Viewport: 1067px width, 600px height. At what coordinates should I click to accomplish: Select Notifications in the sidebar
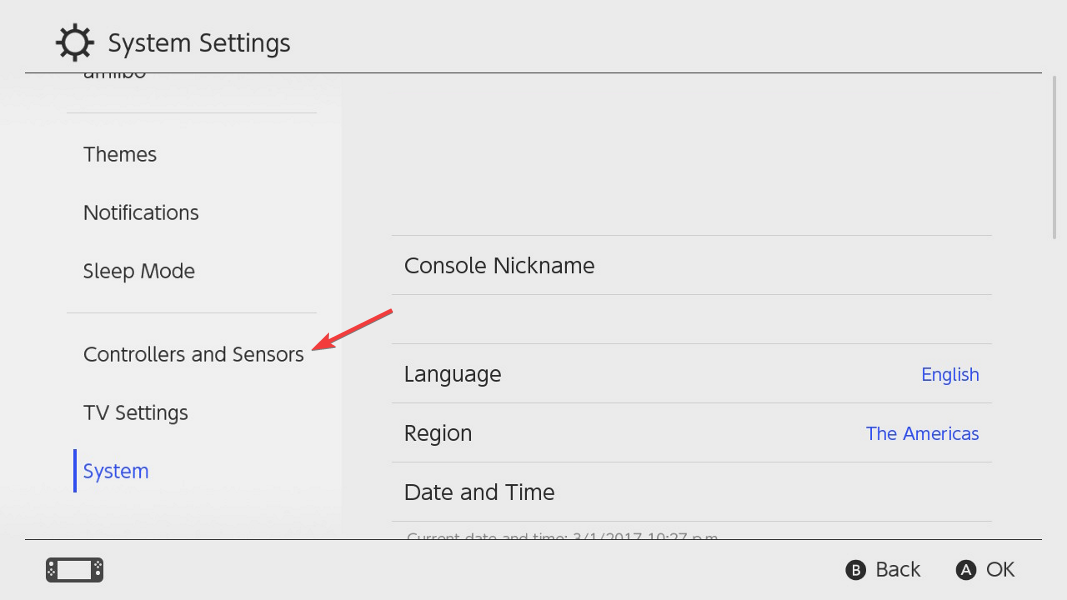(141, 213)
